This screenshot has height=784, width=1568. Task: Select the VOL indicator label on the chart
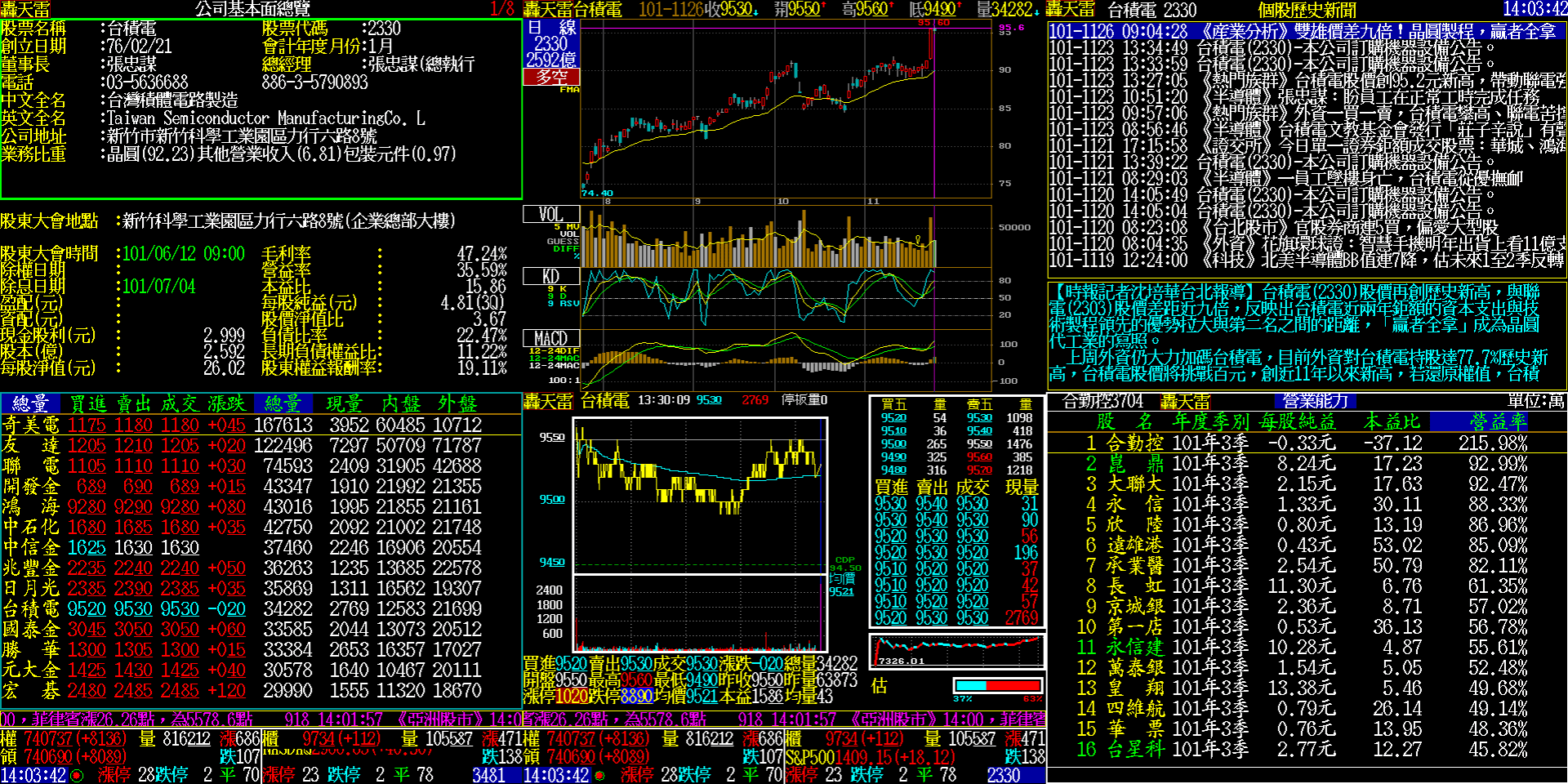(x=550, y=214)
